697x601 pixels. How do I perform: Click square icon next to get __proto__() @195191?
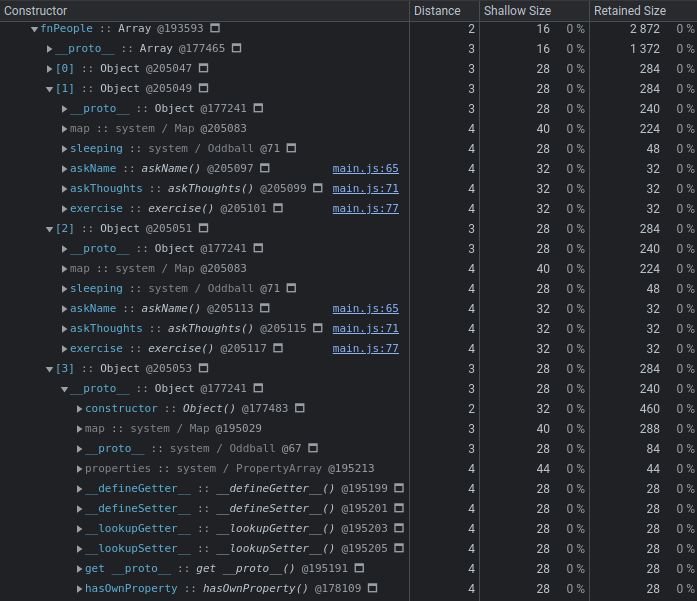[x=360, y=568]
